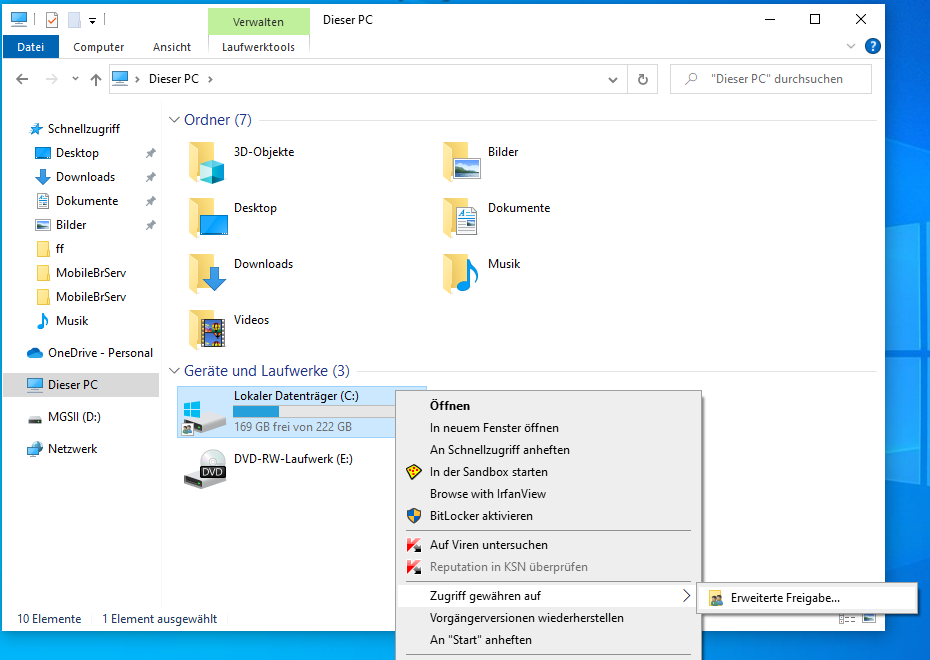Open the Musik folder icon in Ordner
Viewport: 930px width, 660px height.
click(462, 273)
